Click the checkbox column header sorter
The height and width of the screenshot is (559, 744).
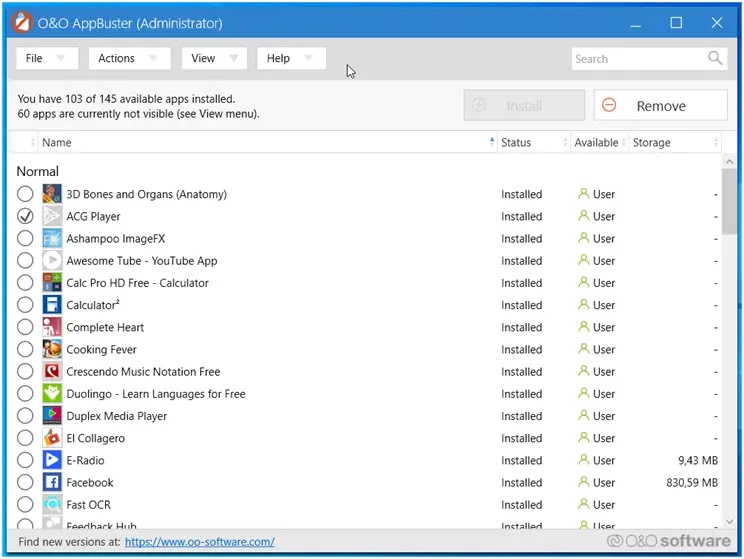click(x=33, y=142)
